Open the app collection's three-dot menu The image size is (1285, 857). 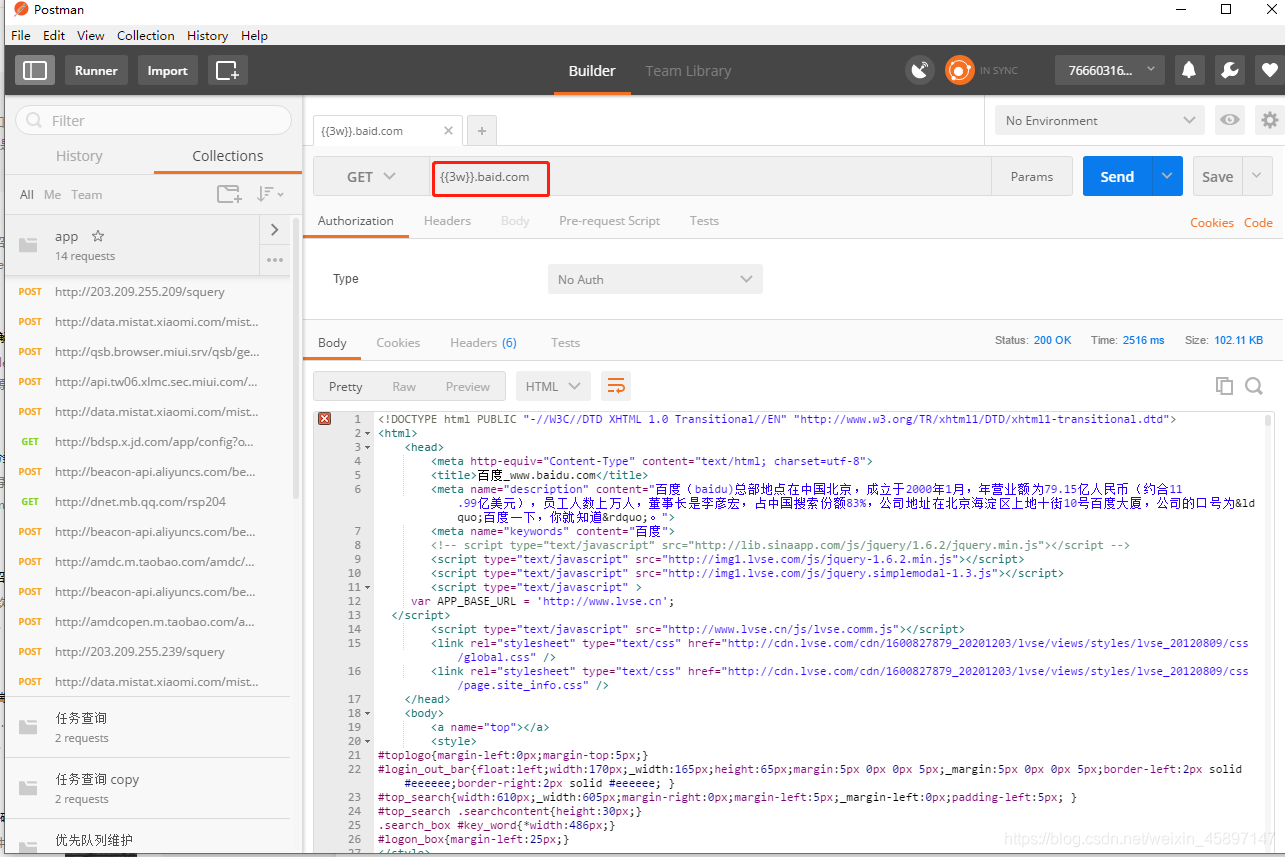(x=275, y=260)
